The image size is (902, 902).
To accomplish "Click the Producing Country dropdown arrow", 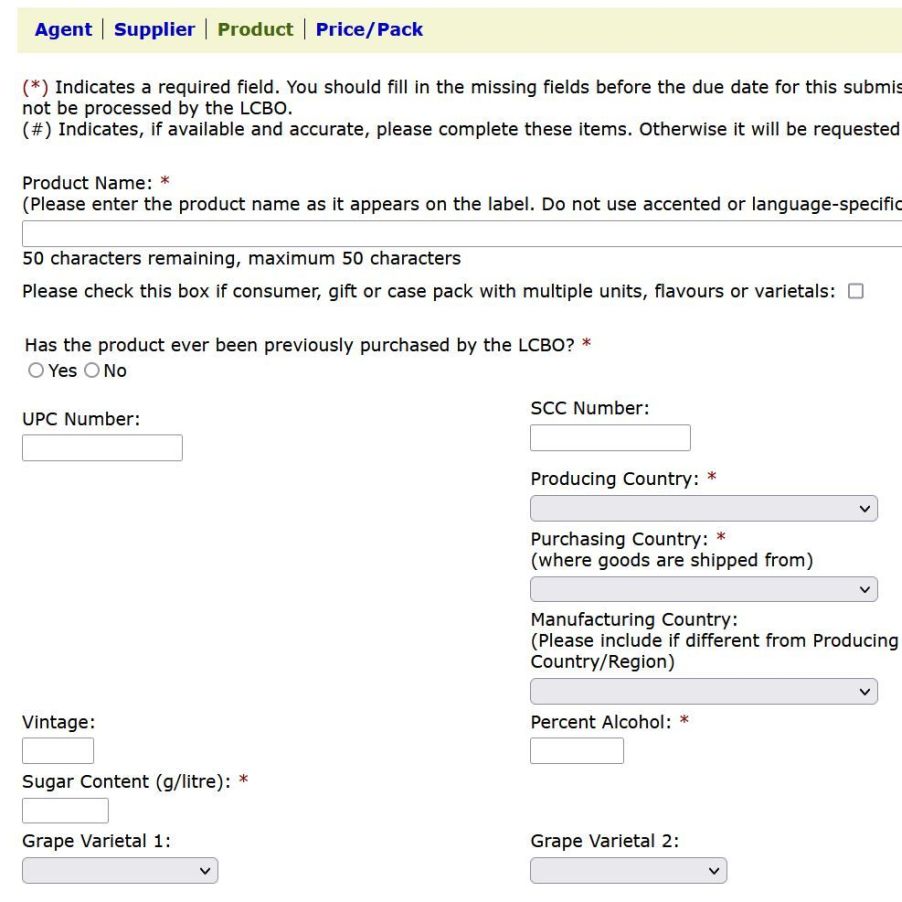I will tap(865, 508).
